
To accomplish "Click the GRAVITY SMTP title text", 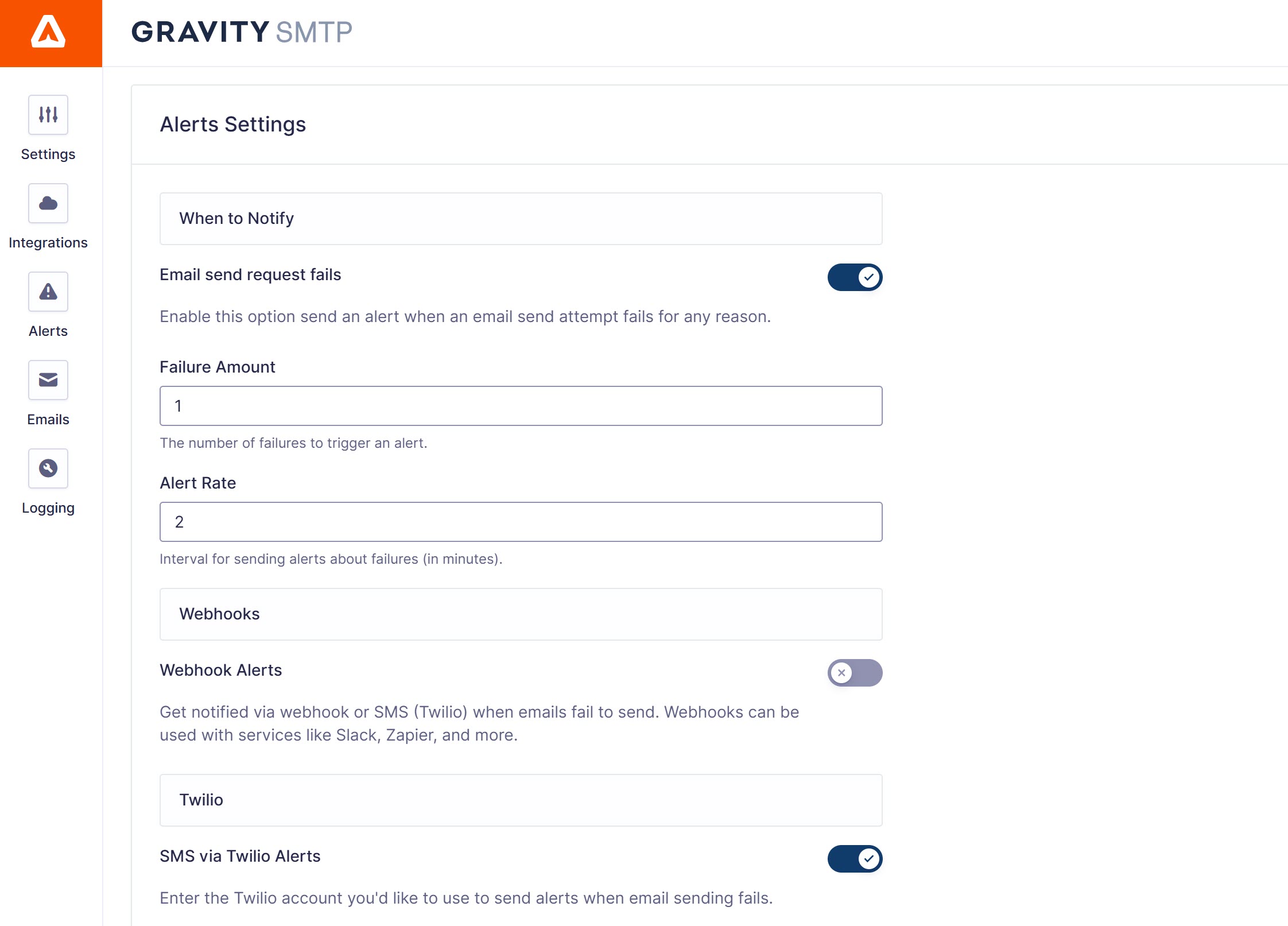I will pos(242,32).
